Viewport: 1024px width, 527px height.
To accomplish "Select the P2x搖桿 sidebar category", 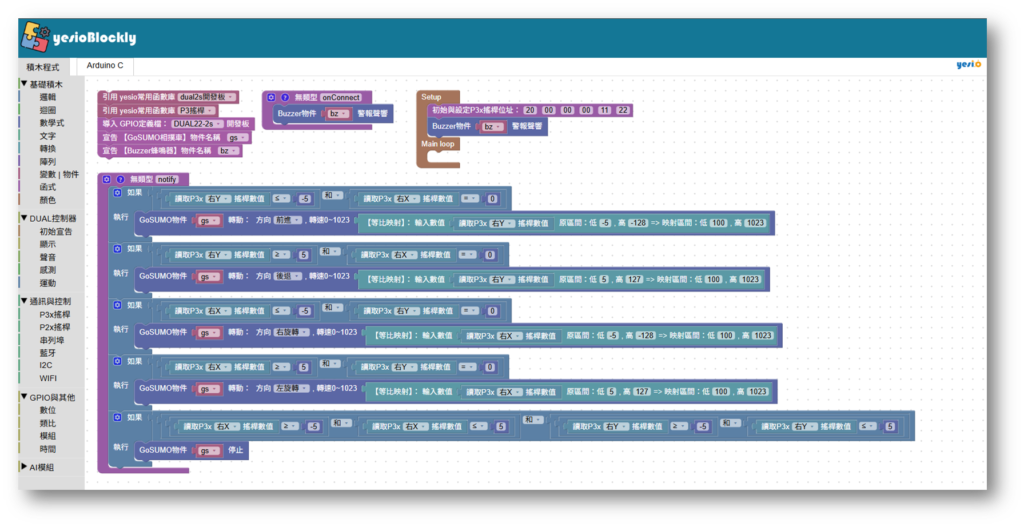I will [x=54, y=327].
